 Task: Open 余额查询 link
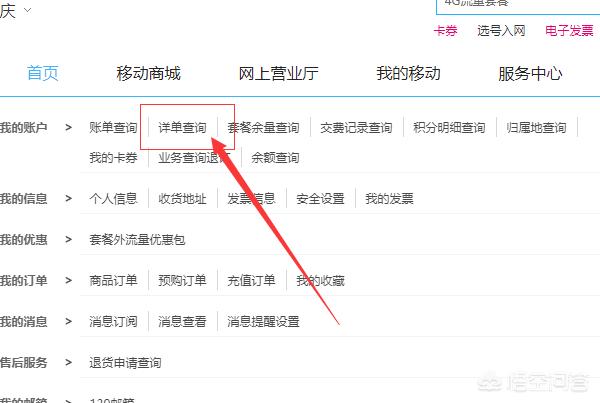point(275,157)
